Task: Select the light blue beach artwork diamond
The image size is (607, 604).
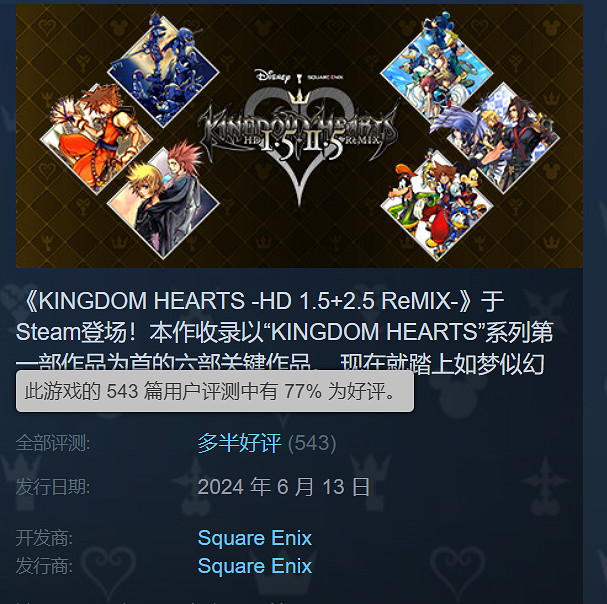Action: 437,71
